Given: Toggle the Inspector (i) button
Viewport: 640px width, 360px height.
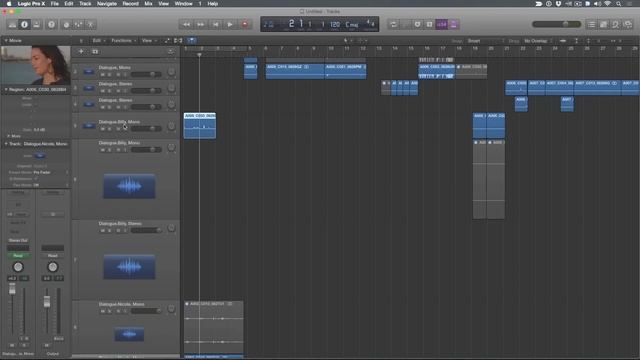Looking at the screenshot, I should point(24,24).
